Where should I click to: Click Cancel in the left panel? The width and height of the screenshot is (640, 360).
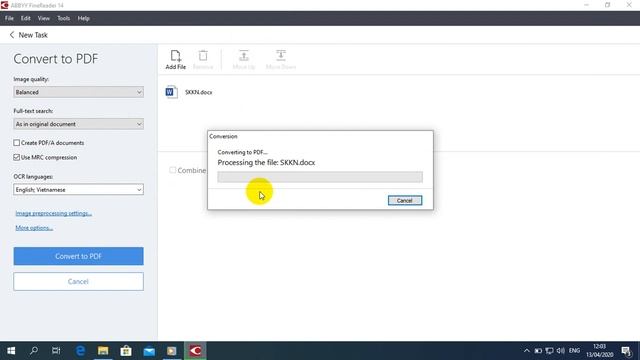point(78,282)
